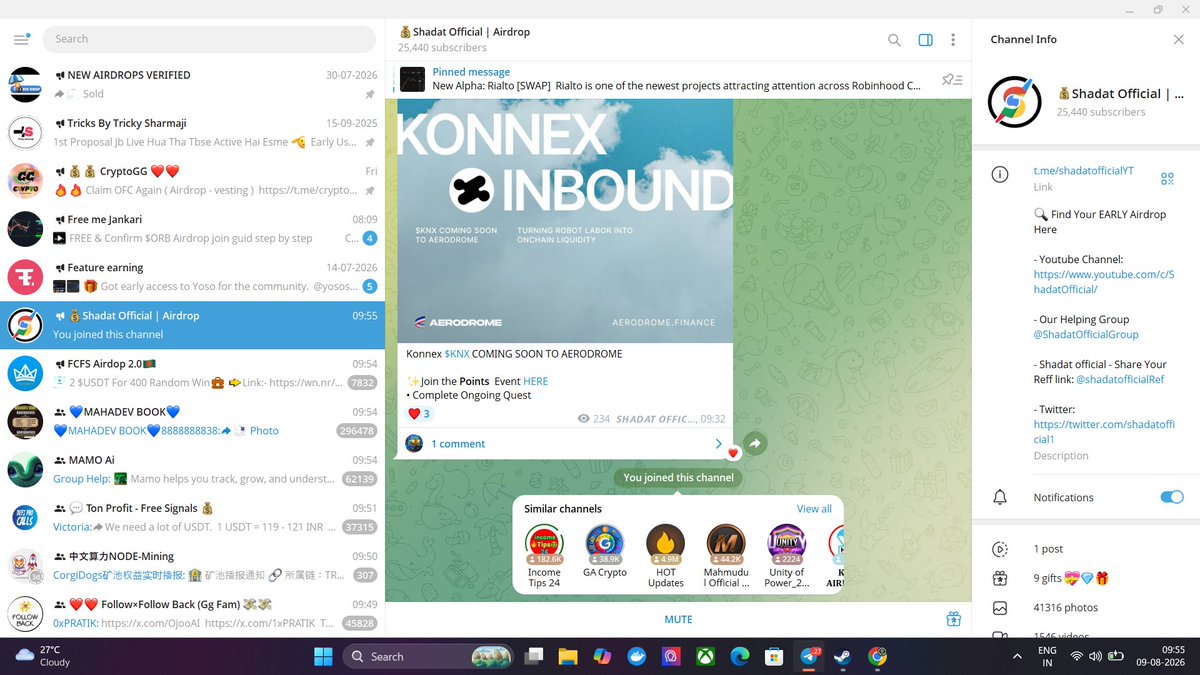
Task: React with the floating heart icon
Action: pos(733,453)
